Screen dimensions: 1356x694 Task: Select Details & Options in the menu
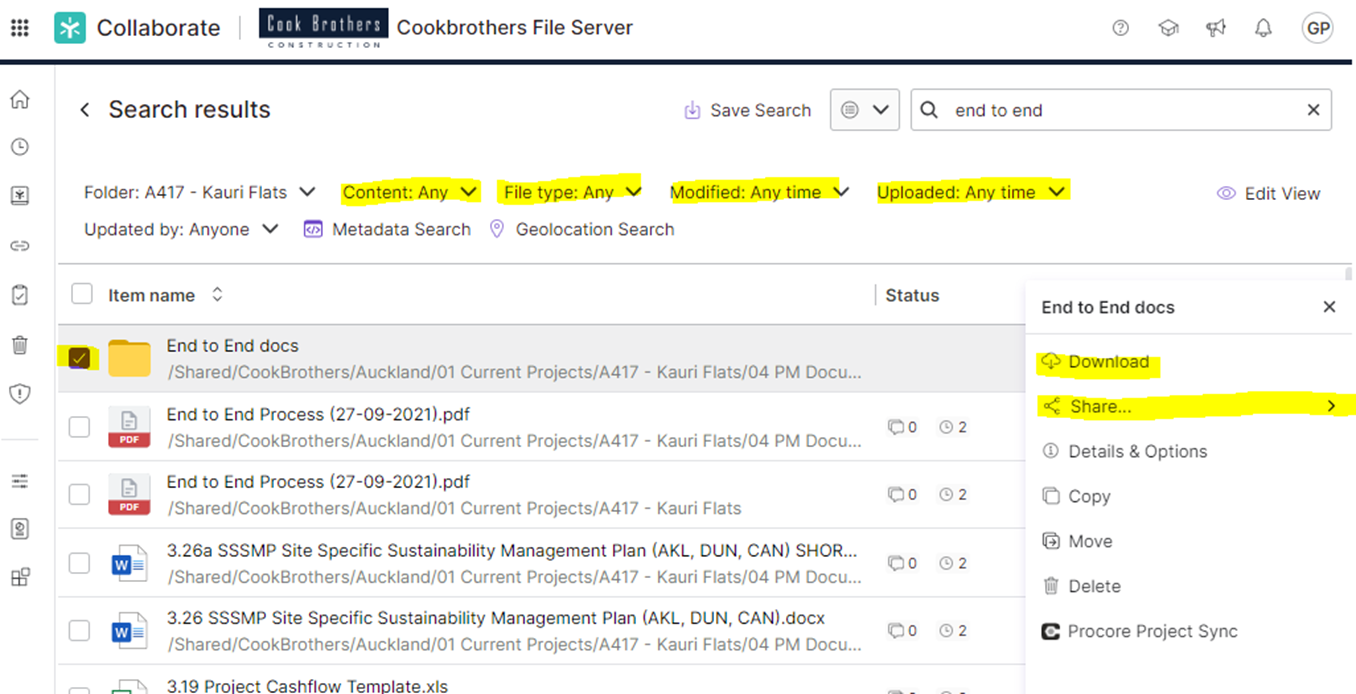click(1125, 451)
